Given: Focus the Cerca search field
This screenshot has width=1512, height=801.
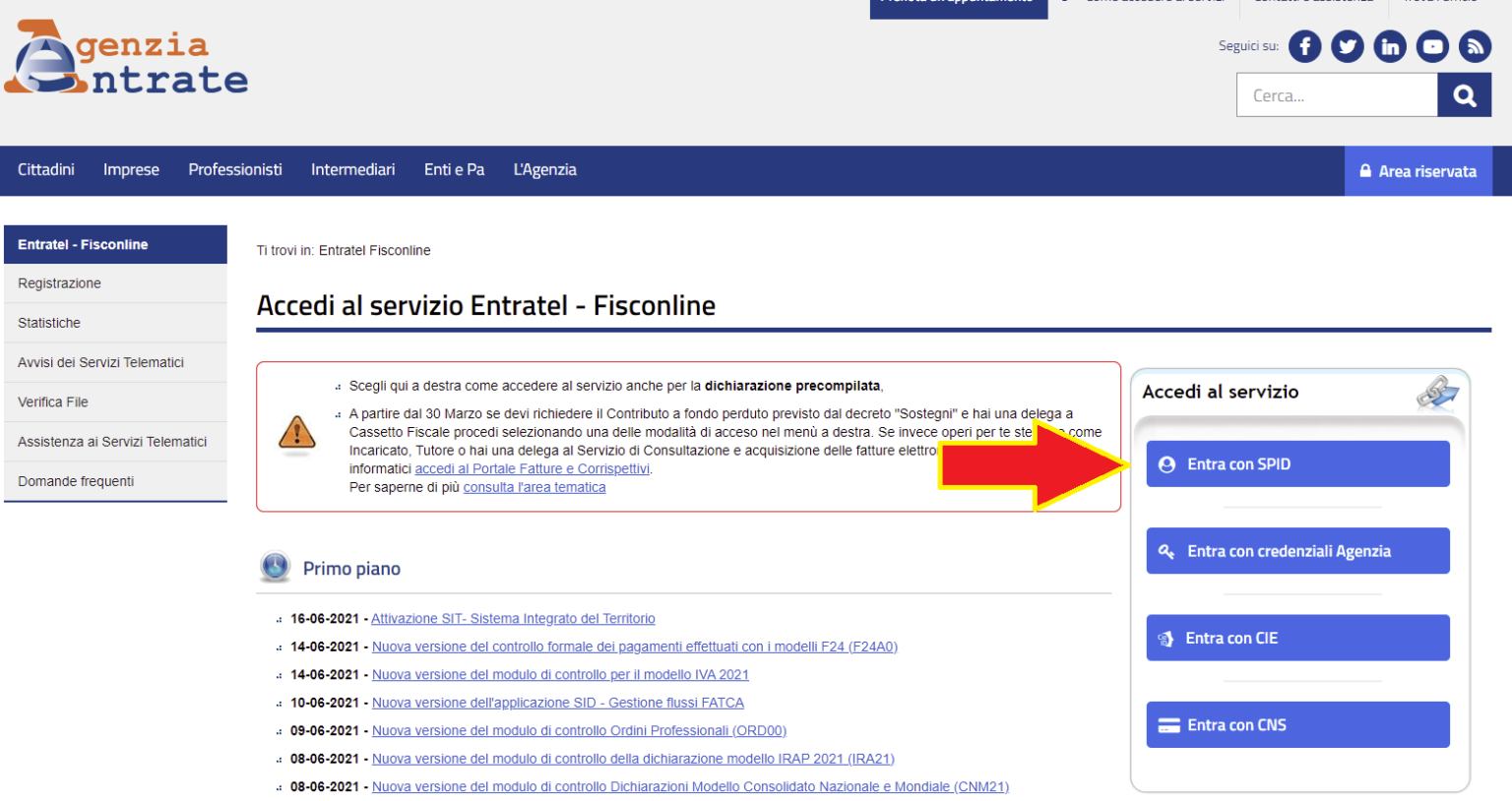Looking at the screenshot, I should click(x=1337, y=95).
